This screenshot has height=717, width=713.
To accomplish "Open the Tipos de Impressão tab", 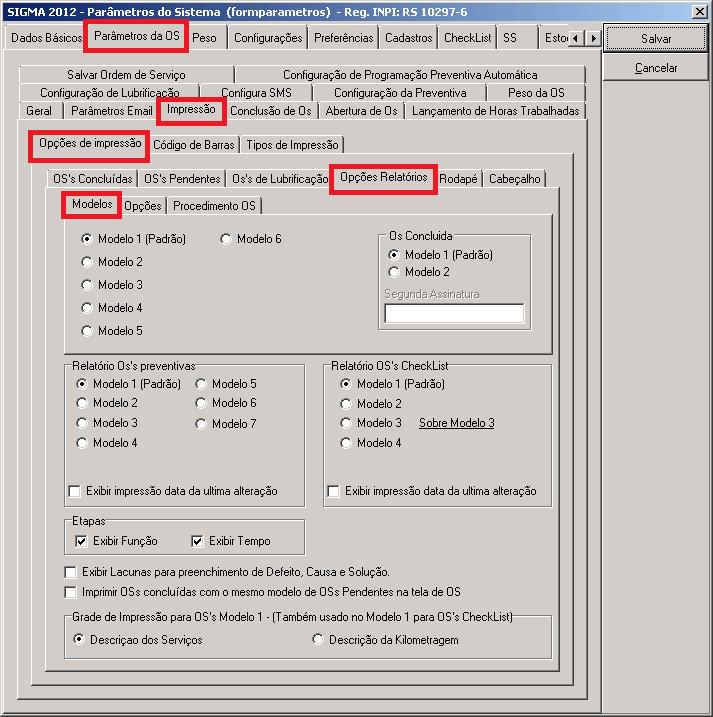I will click(292, 145).
